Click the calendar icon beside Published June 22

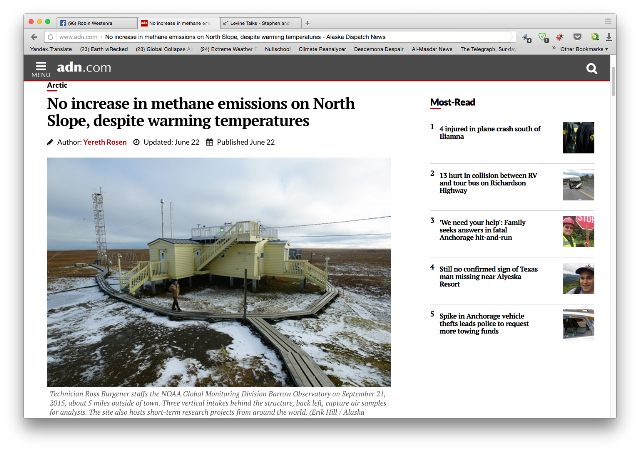[209, 142]
